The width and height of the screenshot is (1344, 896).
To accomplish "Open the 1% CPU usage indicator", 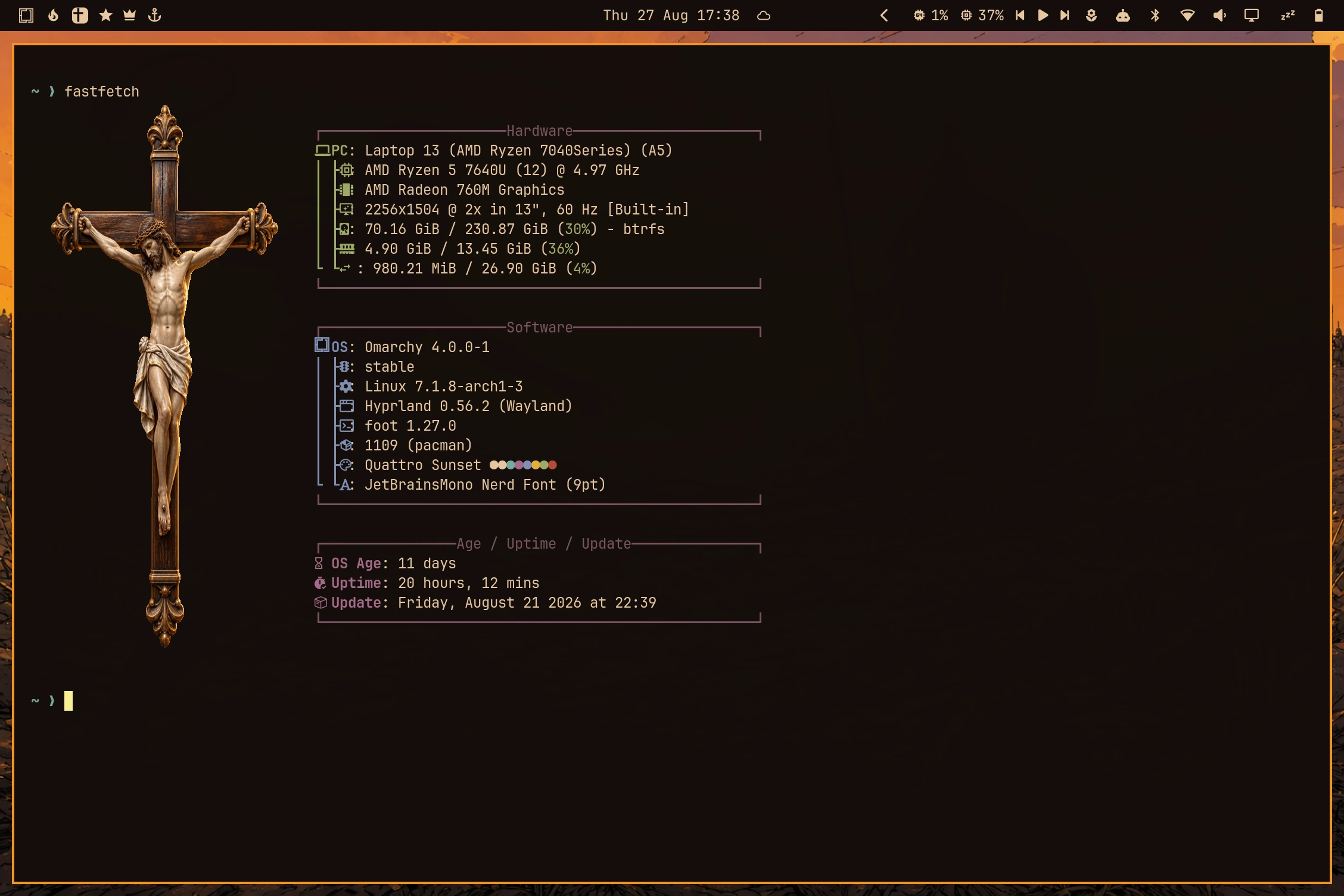I will 931,15.
